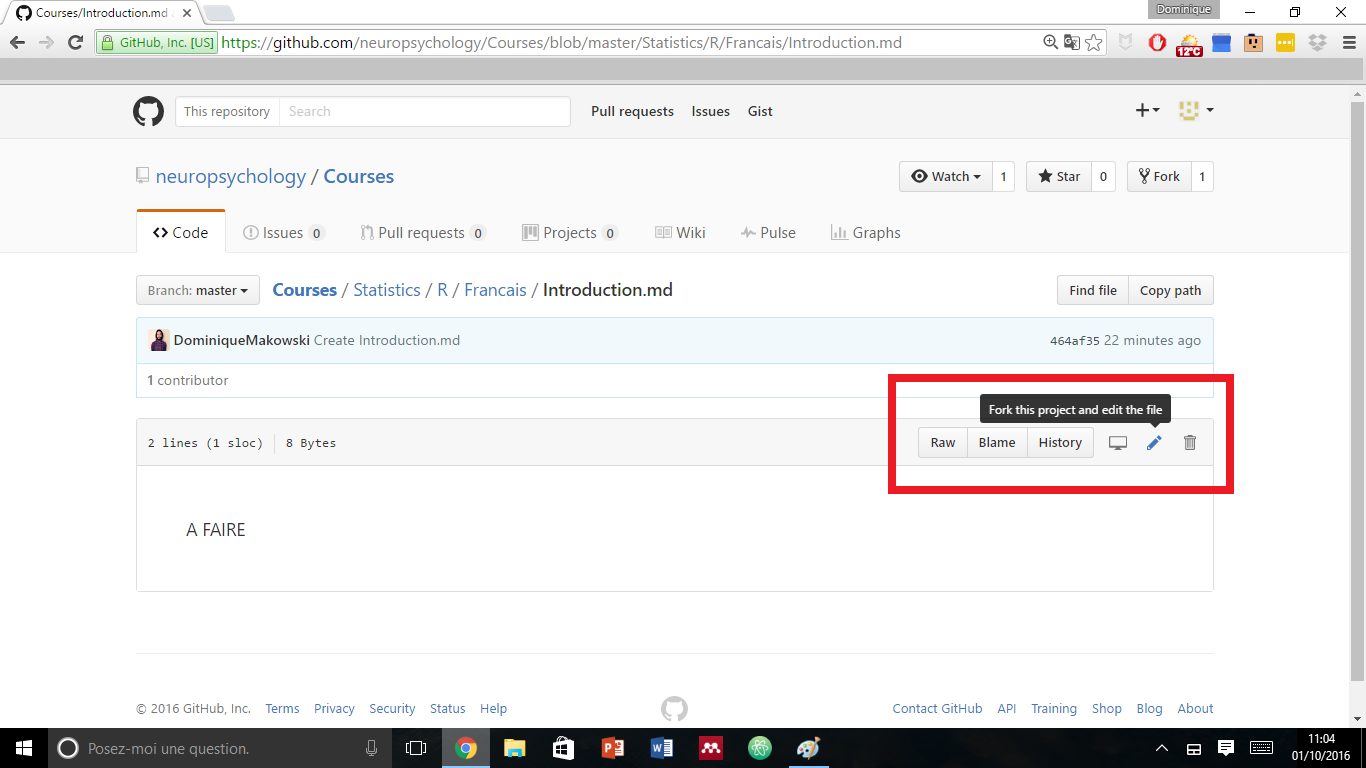Image resolution: width=1366 pixels, height=768 pixels.
Task: Click the trash delete file icon
Action: (x=1190, y=442)
